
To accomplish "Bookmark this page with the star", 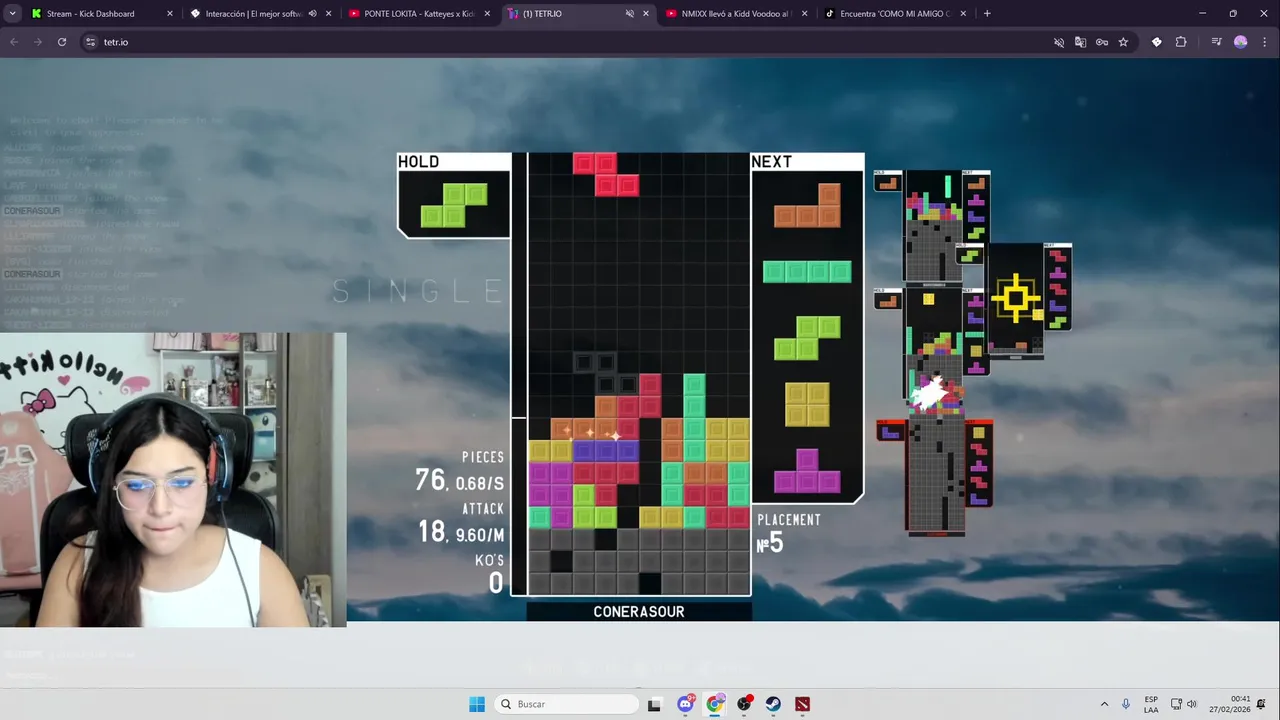I will click(1123, 42).
